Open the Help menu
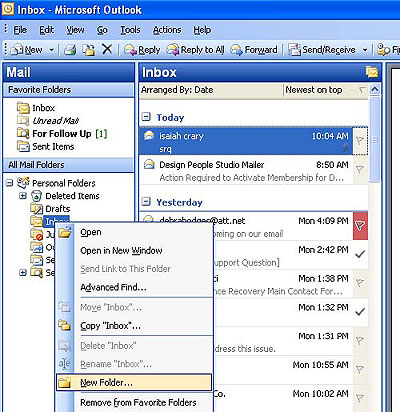 [x=202, y=30]
